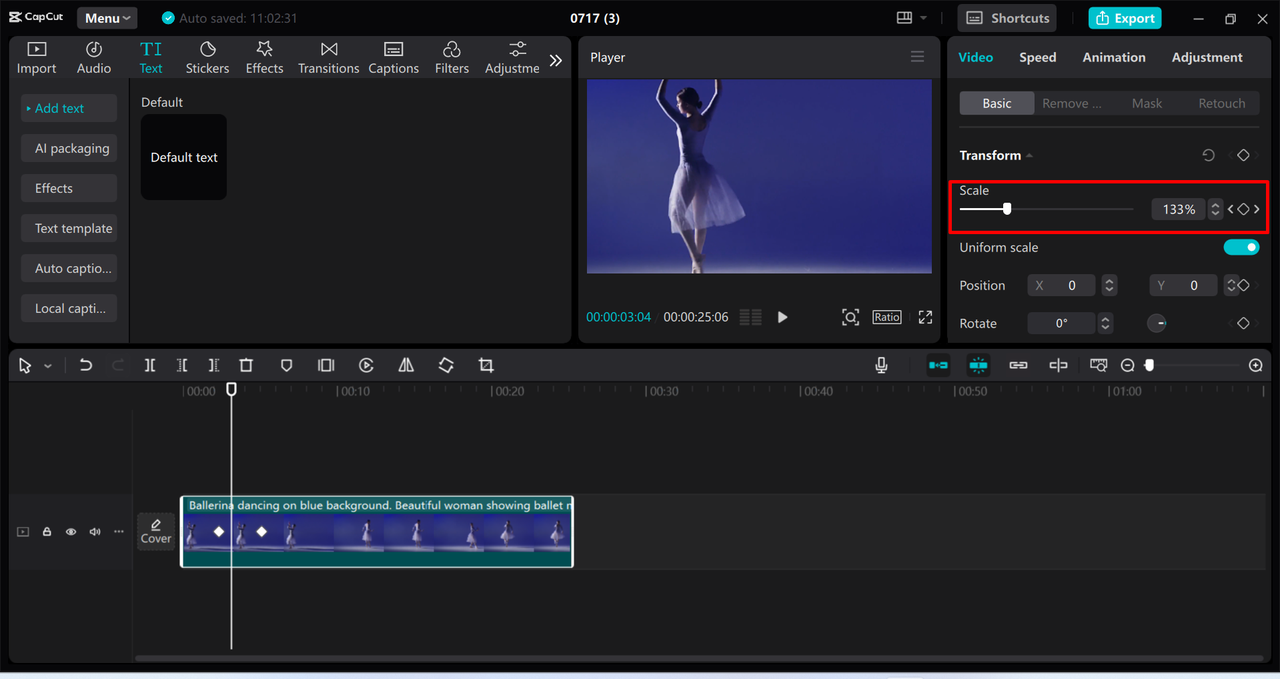Reset Transform settings with the reset arrow
Viewport: 1280px width, 679px height.
point(1208,156)
